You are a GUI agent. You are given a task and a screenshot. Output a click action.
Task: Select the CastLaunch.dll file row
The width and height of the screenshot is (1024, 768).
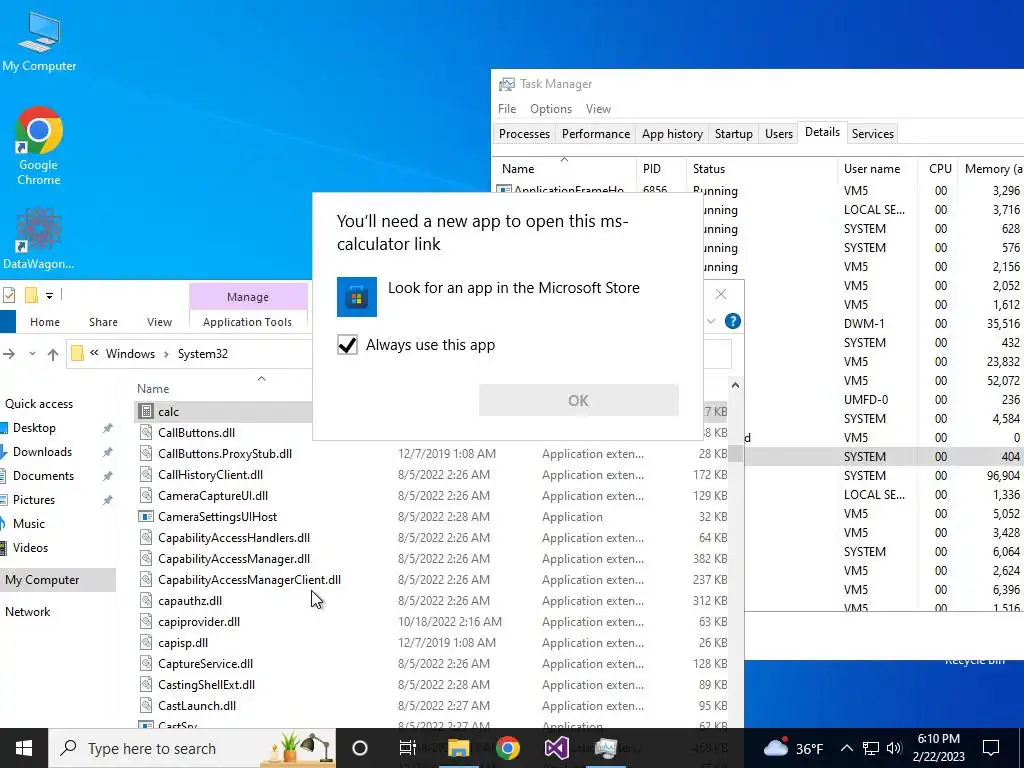tap(432, 706)
